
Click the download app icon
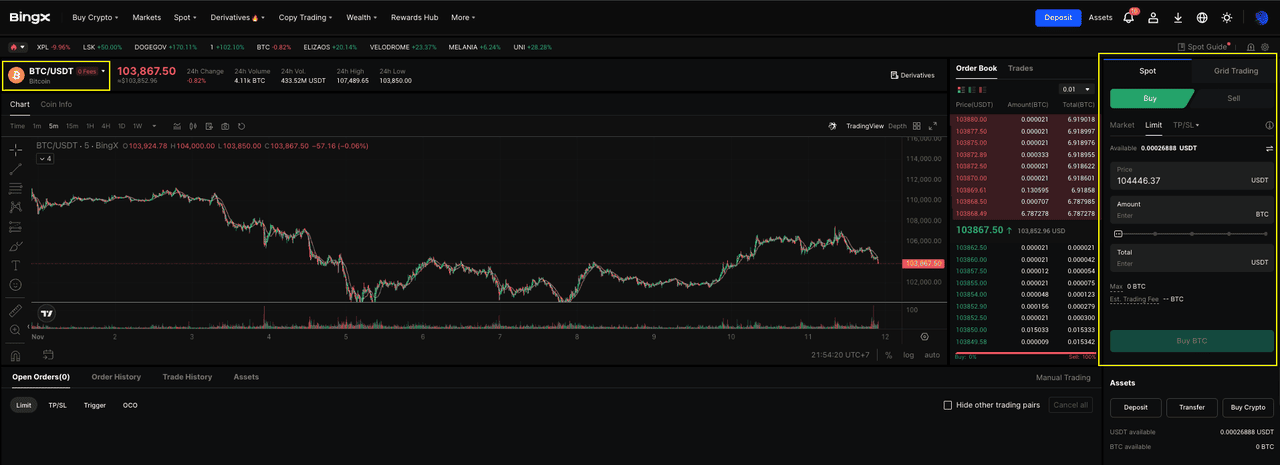click(1178, 18)
